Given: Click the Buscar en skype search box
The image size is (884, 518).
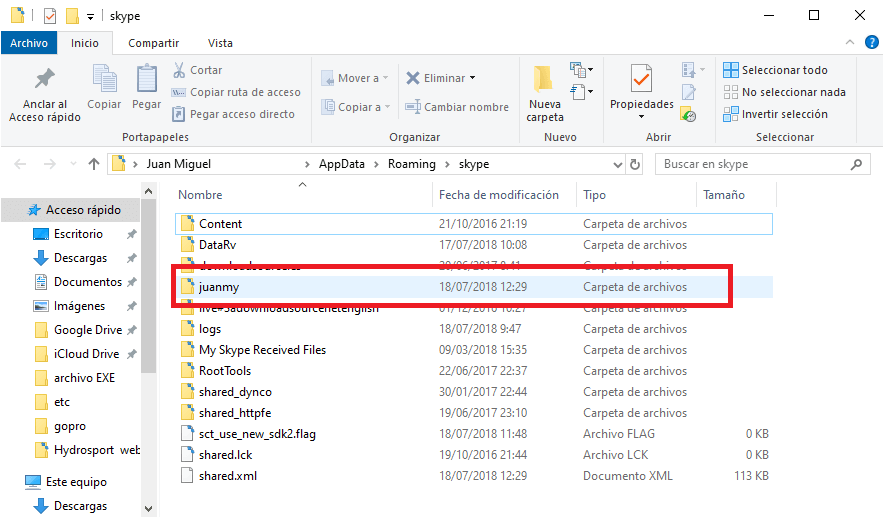Looking at the screenshot, I should pyautogui.click(x=761, y=164).
